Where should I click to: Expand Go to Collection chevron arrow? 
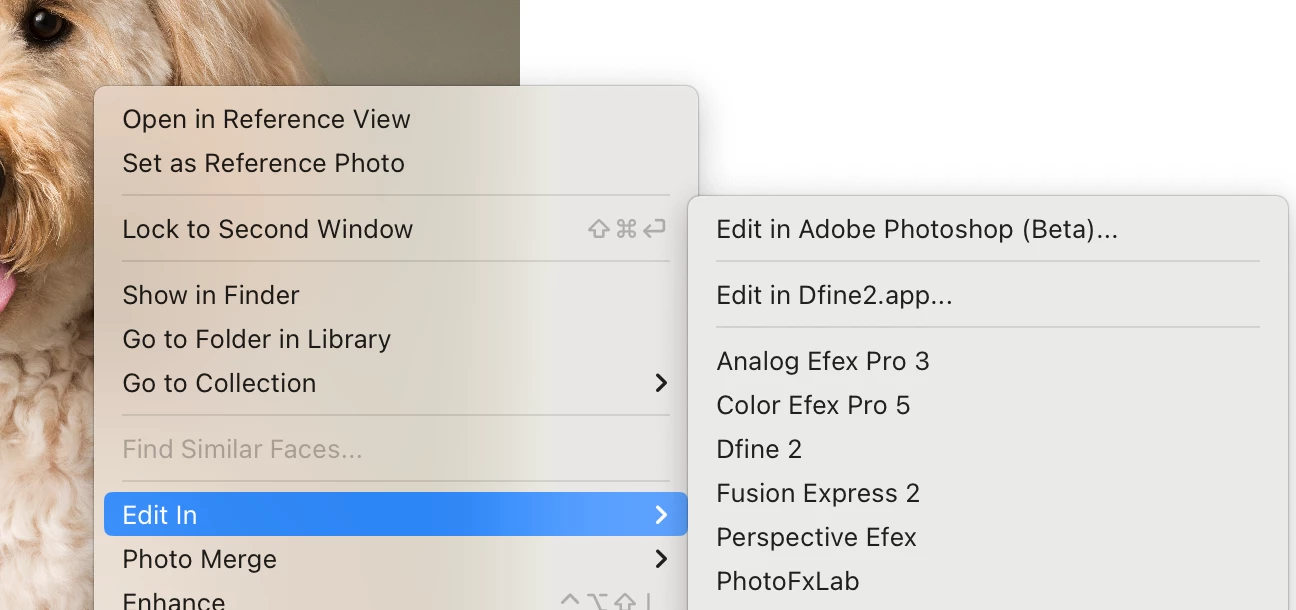(x=660, y=383)
